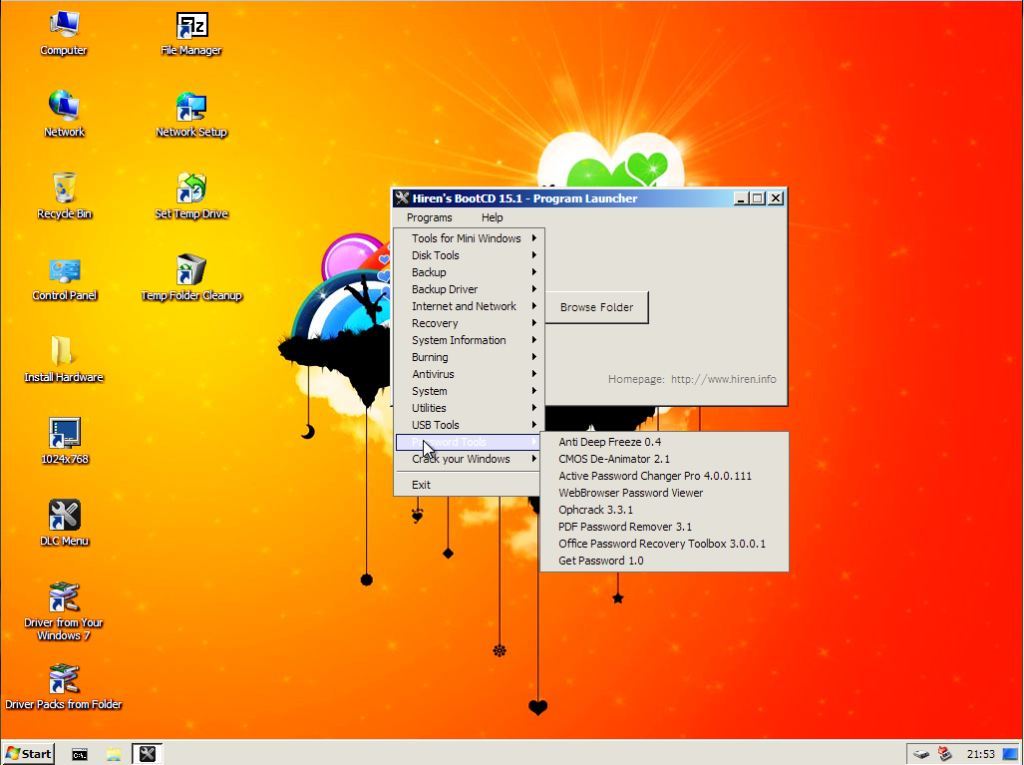Choose Exit from the Programs menu

(469, 485)
